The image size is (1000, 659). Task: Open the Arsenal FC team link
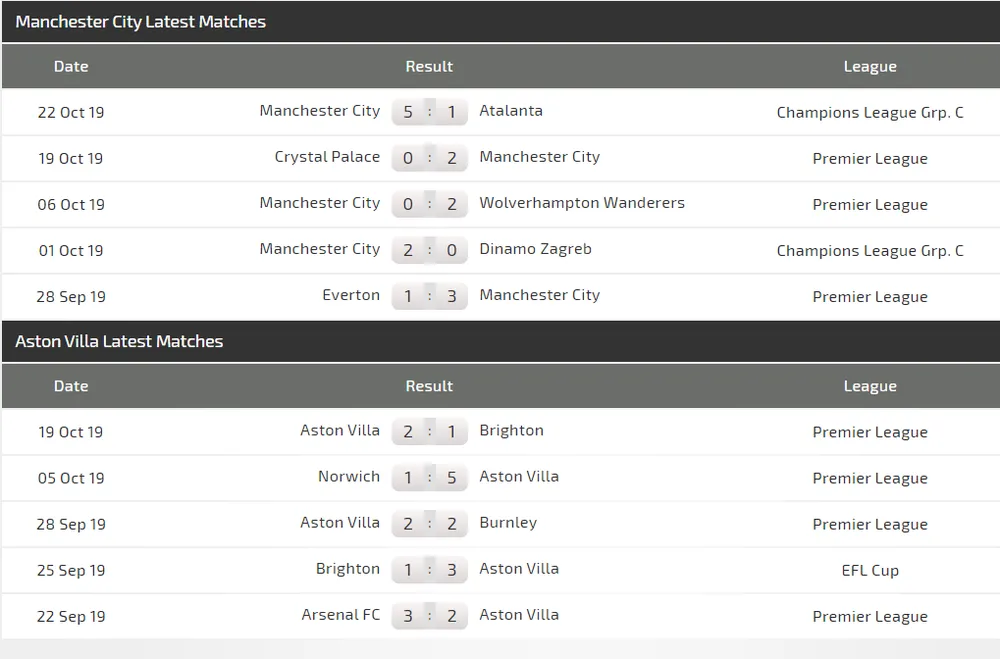[x=341, y=615]
